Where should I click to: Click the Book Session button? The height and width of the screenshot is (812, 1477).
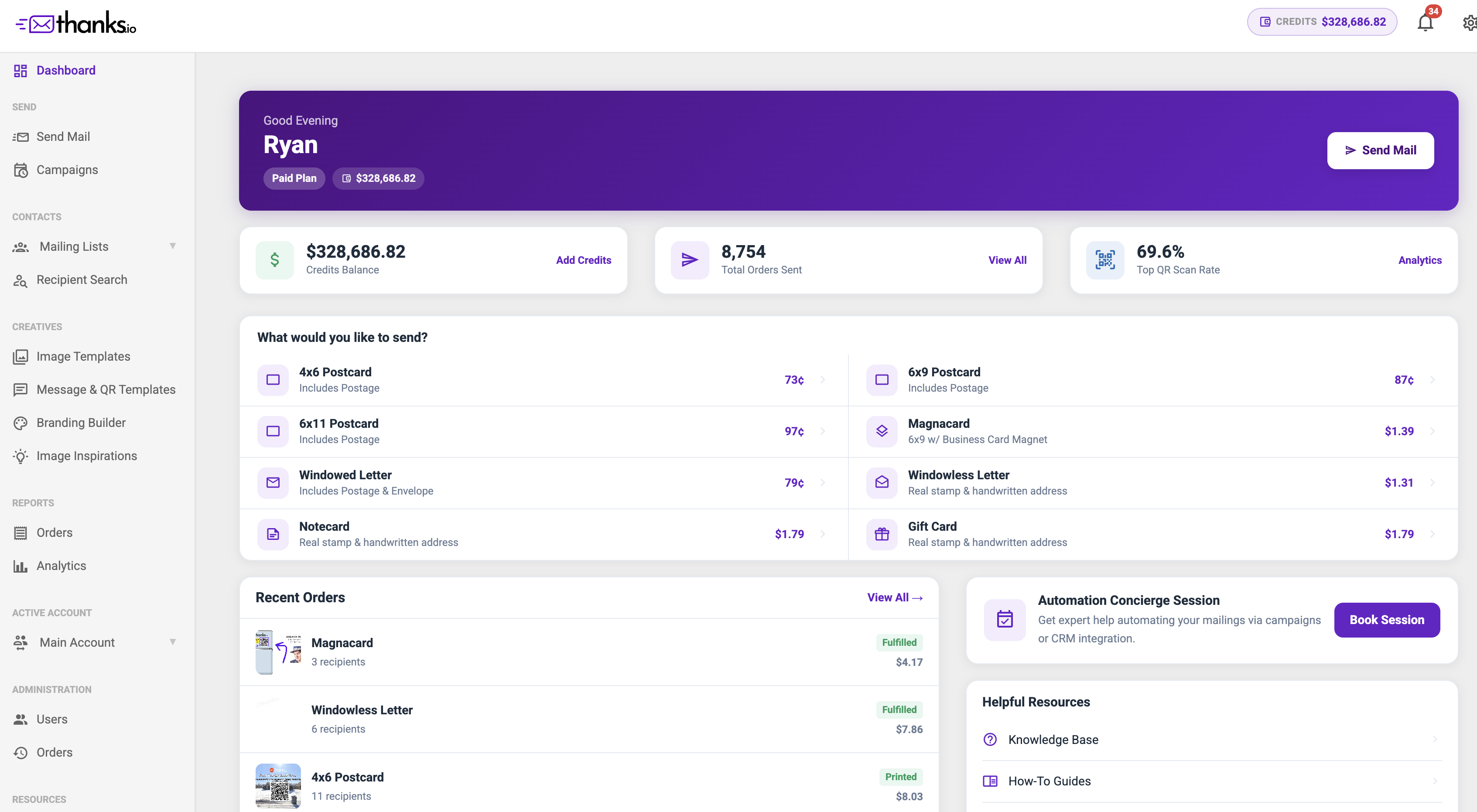point(1386,619)
